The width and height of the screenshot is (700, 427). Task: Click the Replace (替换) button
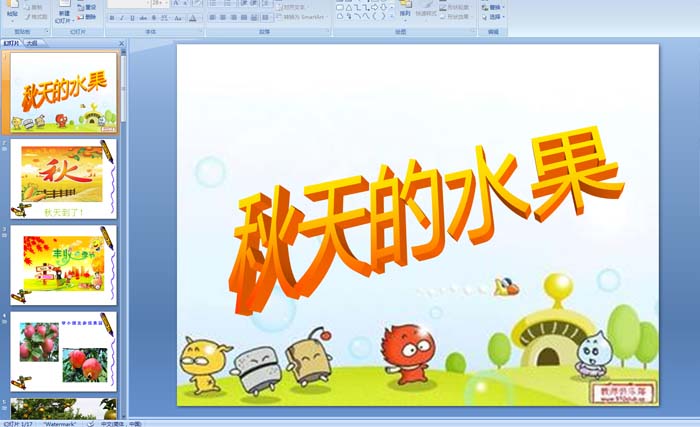point(493,8)
